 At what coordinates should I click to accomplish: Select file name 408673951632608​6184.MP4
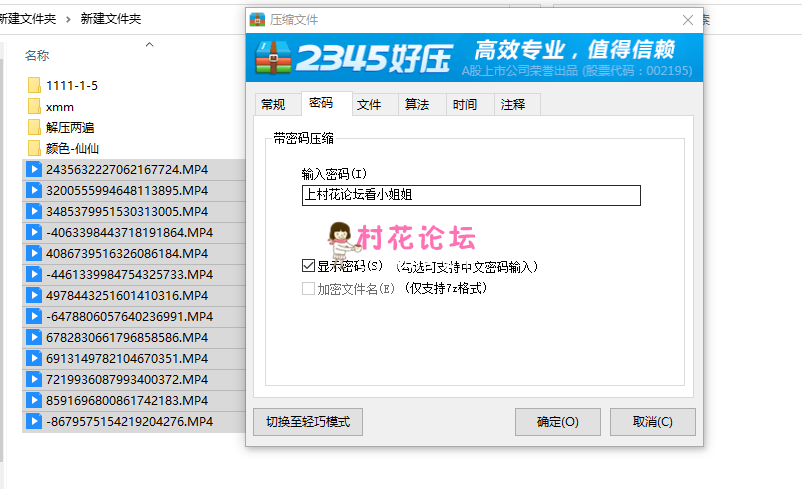pos(127,253)
